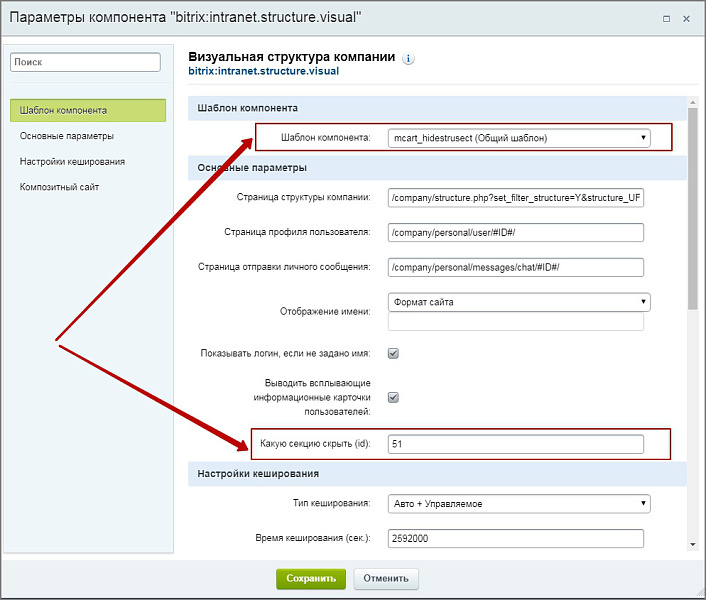Click the info icon beside component title
Image resolution: width=706 pixels, height=600 pixels.
408,59
